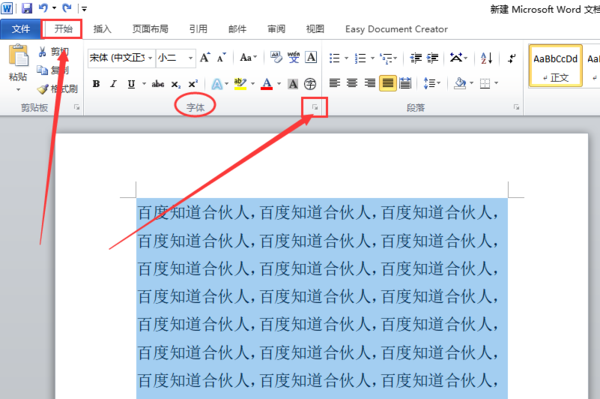Screen dimensions: 600x399
Task: Click the Save icon in quick access toolbar
Action: pos(26,8)
